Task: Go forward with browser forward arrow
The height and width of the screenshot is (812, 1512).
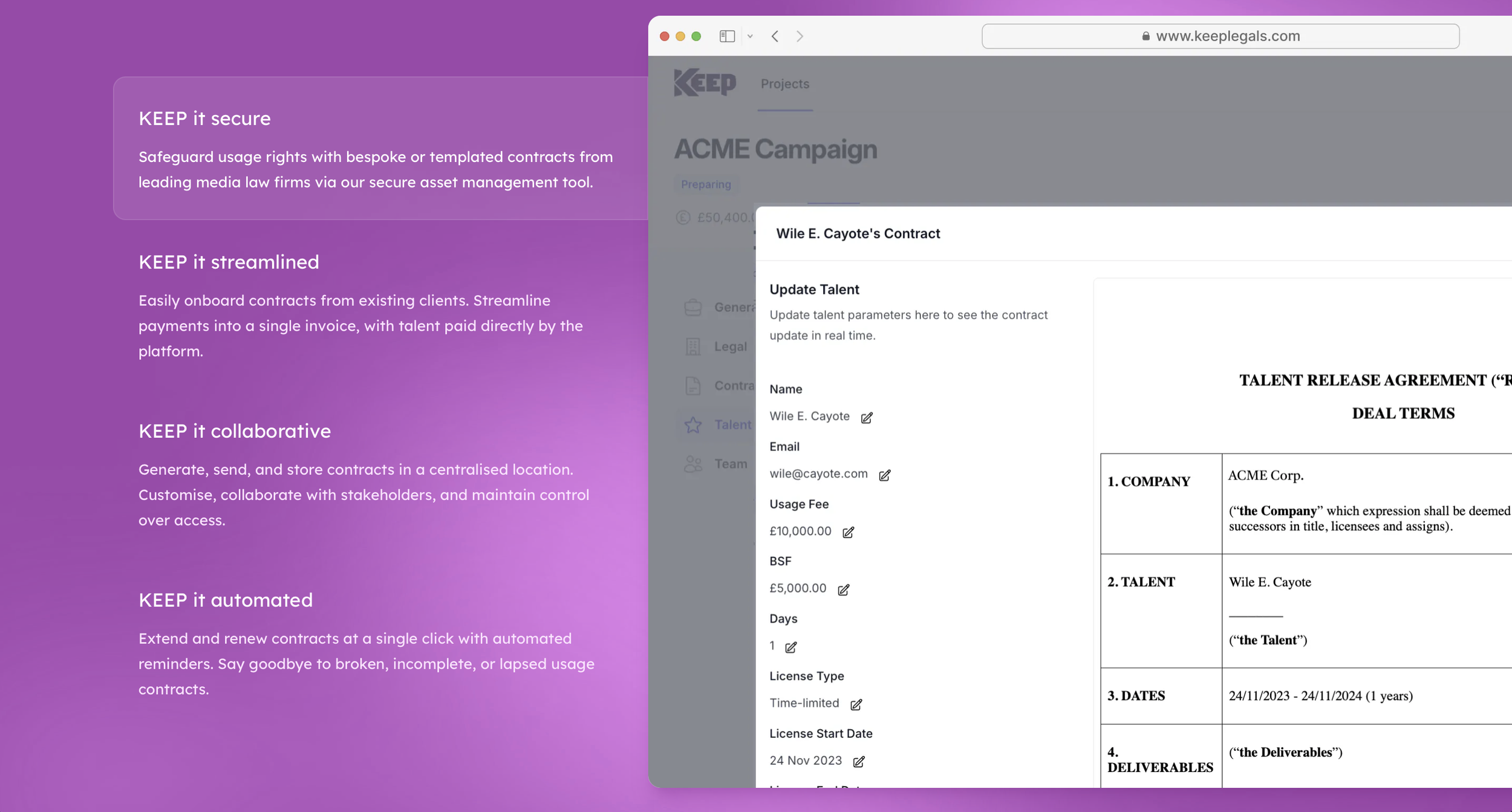Action: click(x=800, y=36)
